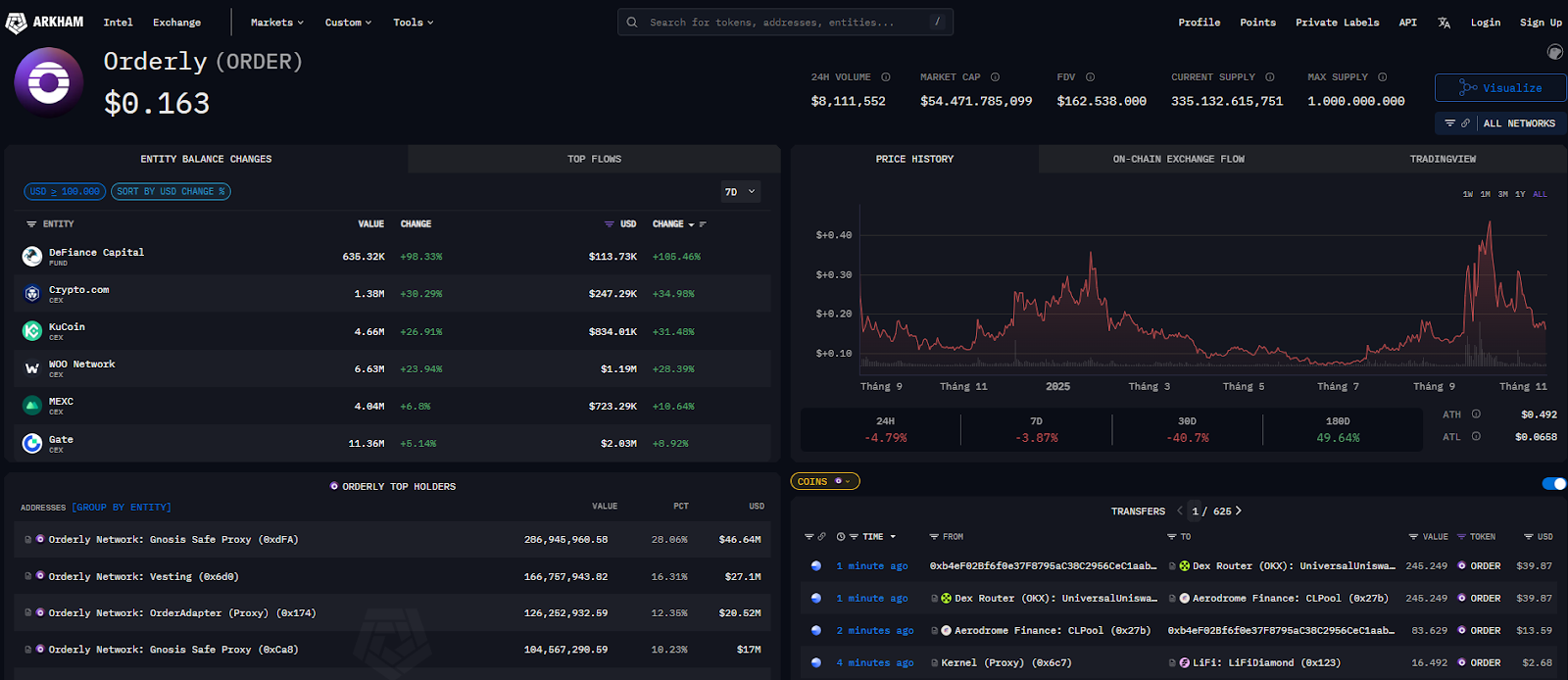Click the language translate icon
The image size is (1568, 680).
click(x=1444, y=23)
